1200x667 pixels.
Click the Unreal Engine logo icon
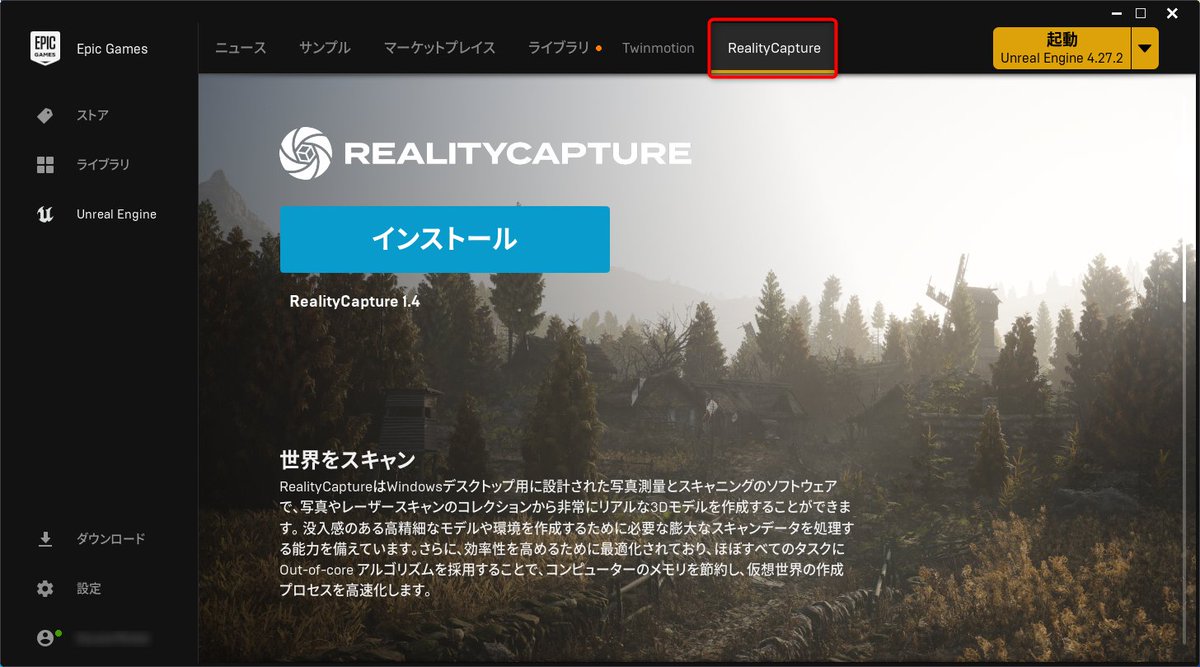pyautogui.click(x=45, y=214)
